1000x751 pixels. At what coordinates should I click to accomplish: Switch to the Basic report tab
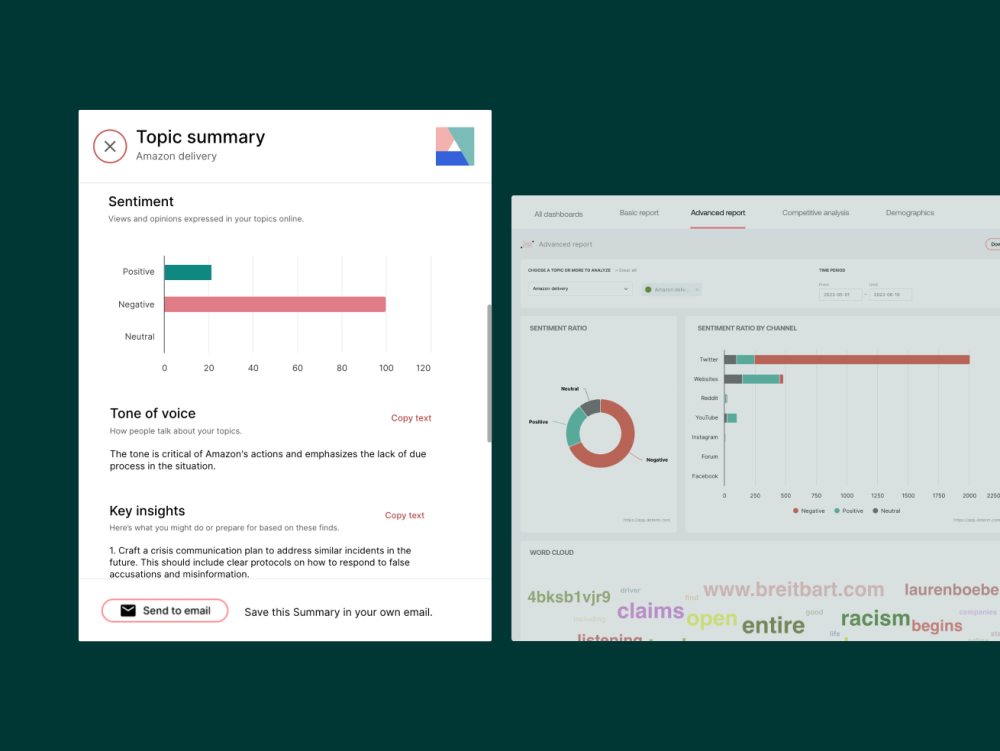[x=638, y=213]
